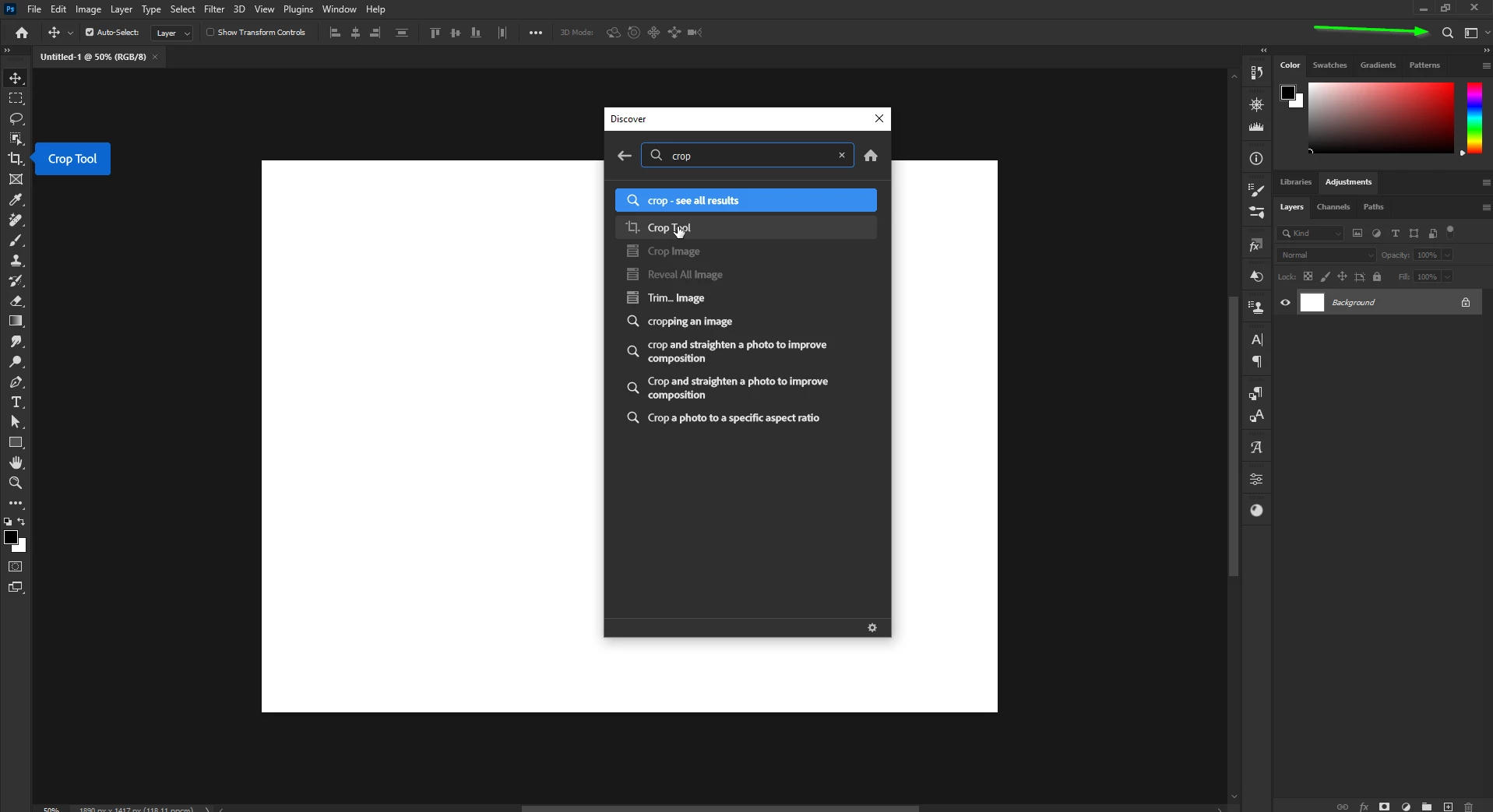Open the Layers panel flyout menu
Viewport: 1493px width, 812px height.
pyautogui.click(x=1486, y=207)
